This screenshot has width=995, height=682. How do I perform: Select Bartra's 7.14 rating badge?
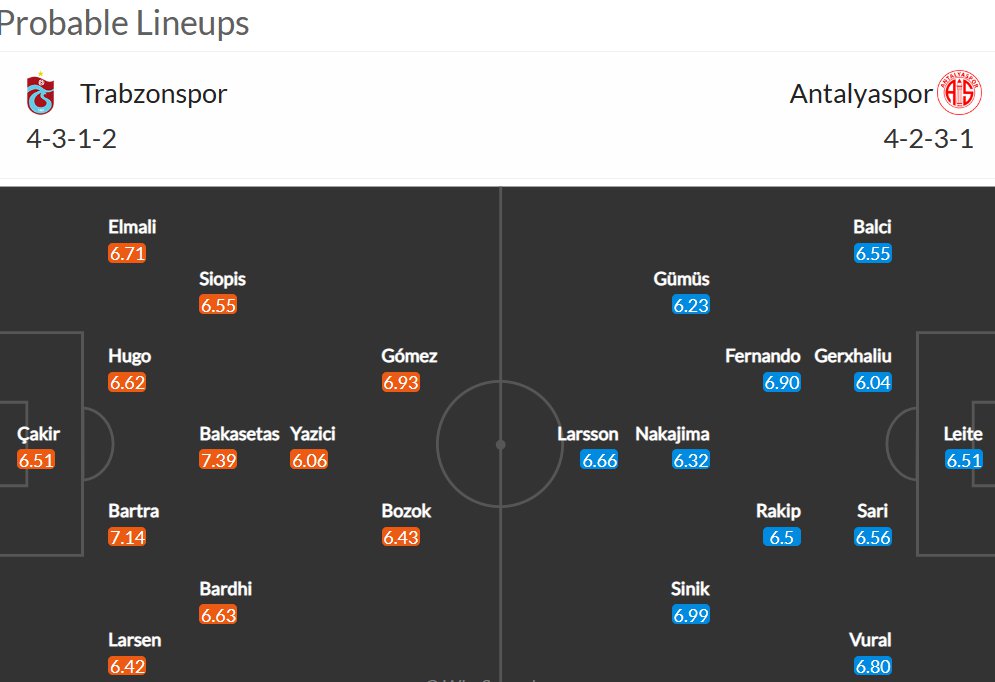tap(127, 537)
